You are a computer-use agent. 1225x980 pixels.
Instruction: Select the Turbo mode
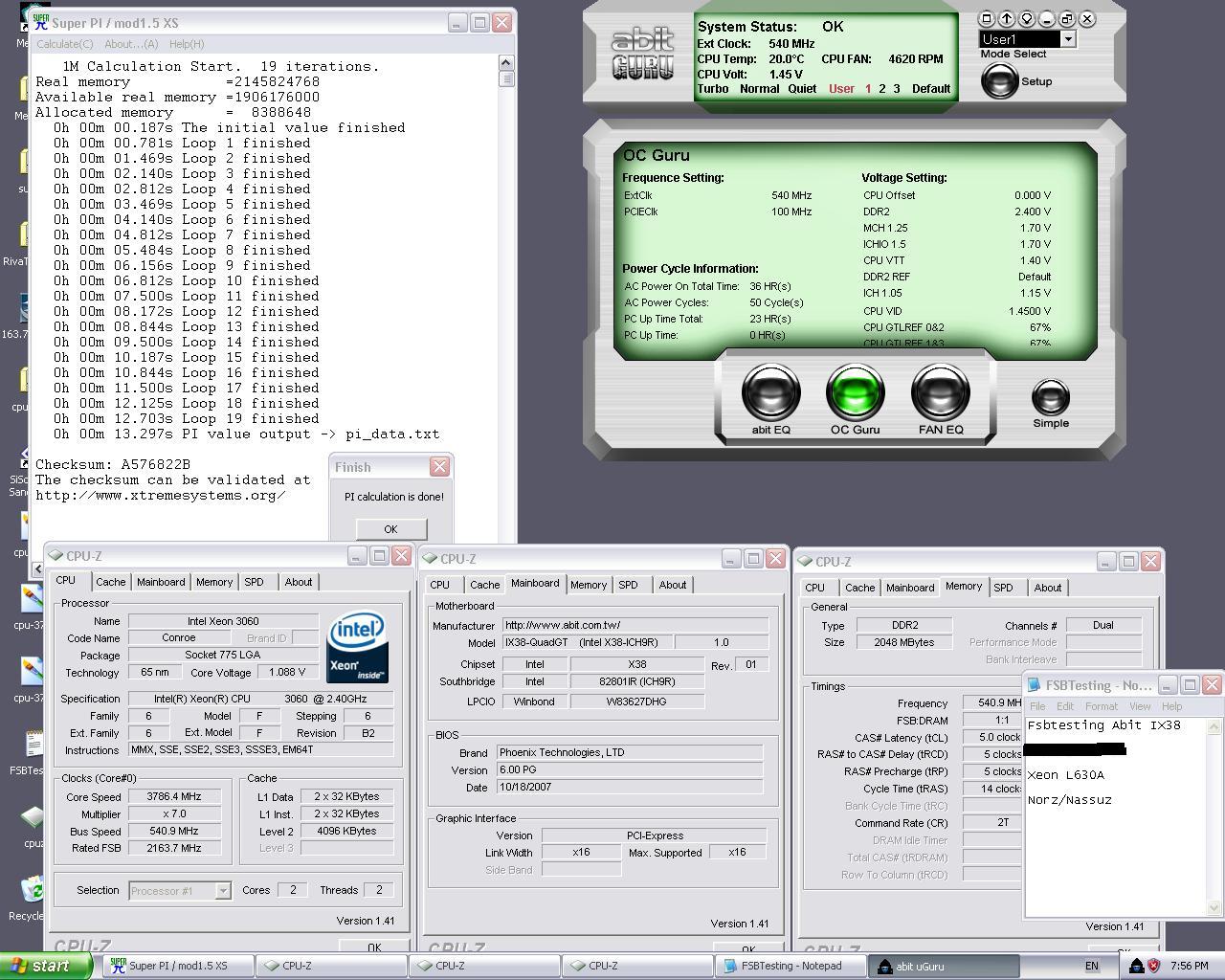click(x=713, y=89)
